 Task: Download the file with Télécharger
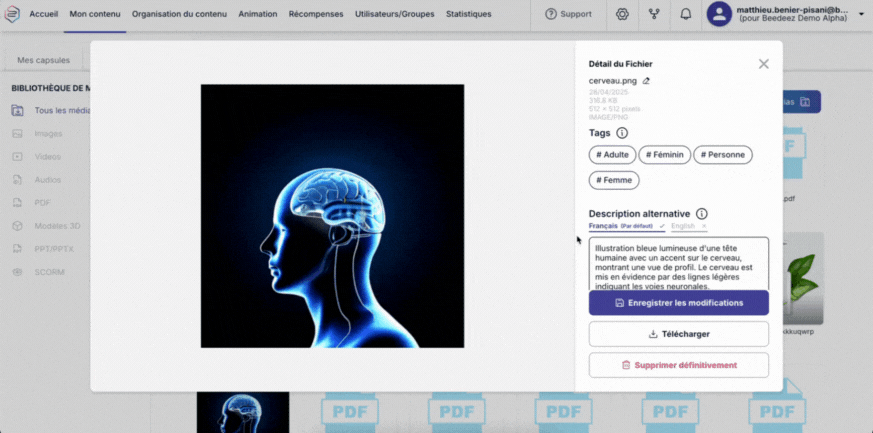(x=678, y=334)
